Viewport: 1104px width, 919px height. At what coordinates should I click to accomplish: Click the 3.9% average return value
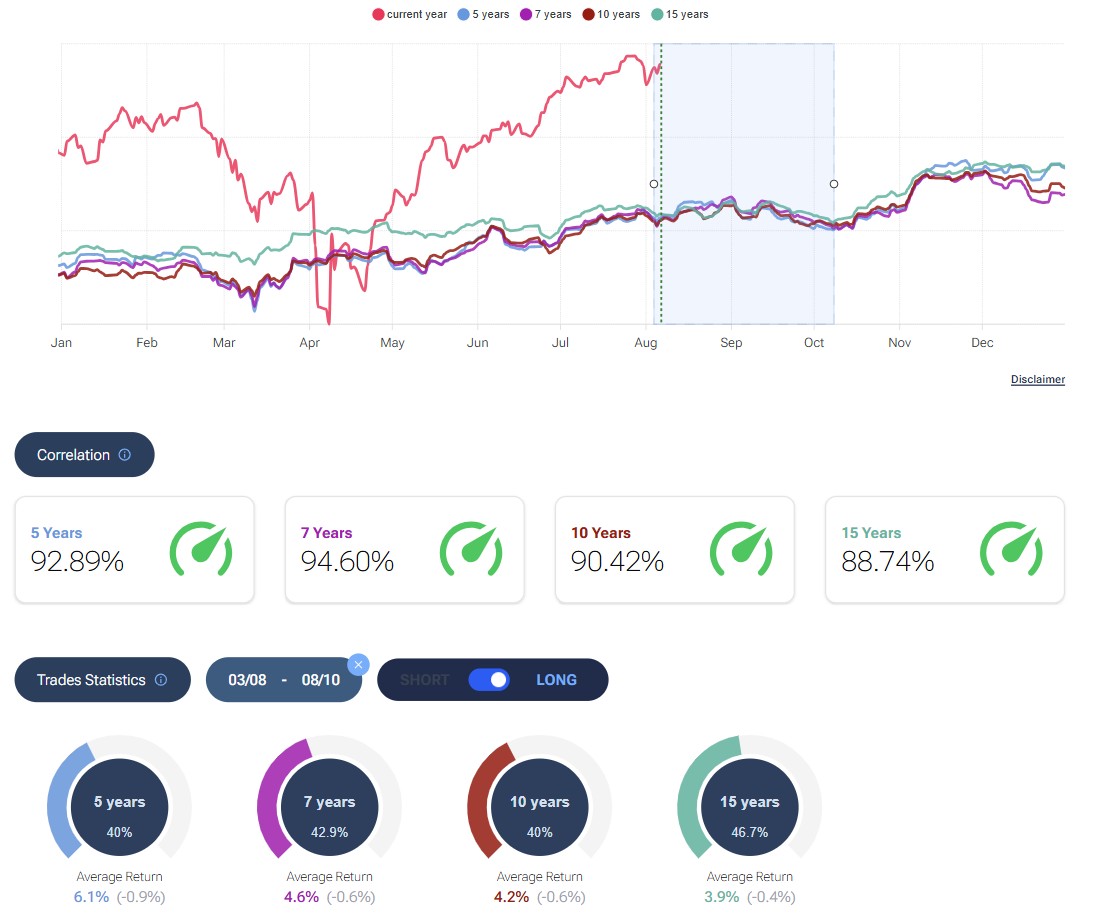pyautogui.click(x=722, y=897)
